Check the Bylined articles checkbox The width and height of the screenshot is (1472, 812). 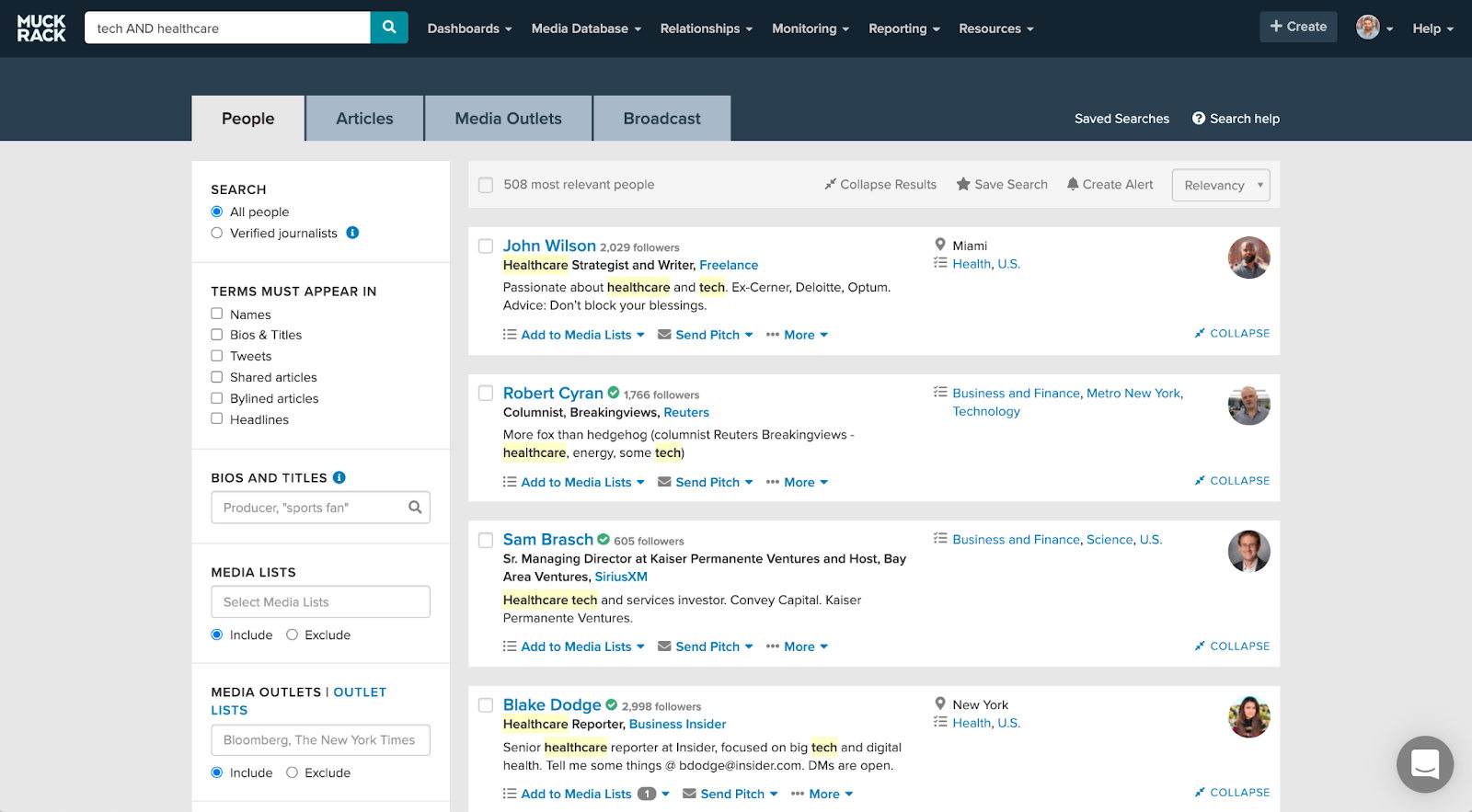pos(217,398)
